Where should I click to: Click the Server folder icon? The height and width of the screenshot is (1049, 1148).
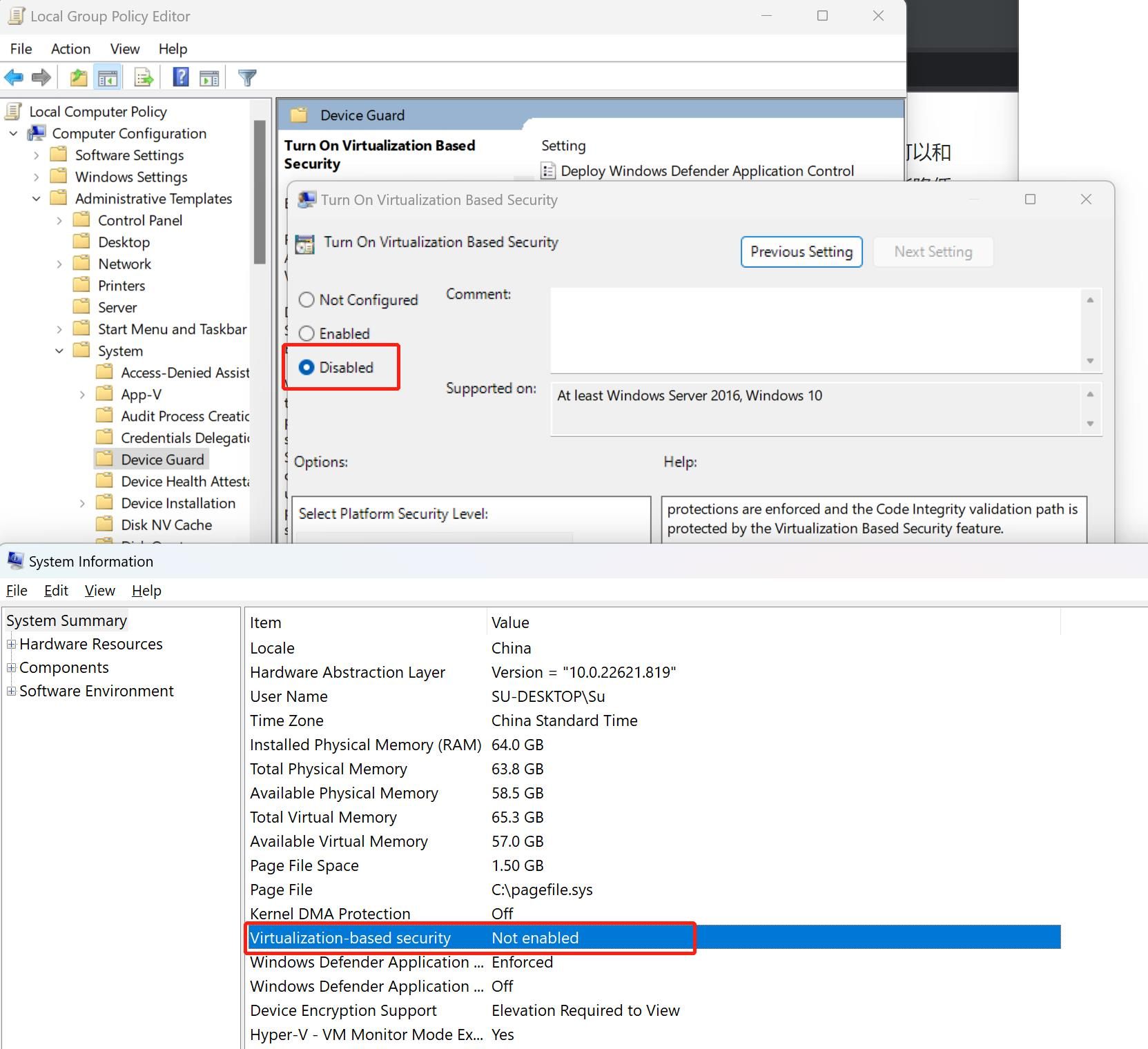point(82,307)
